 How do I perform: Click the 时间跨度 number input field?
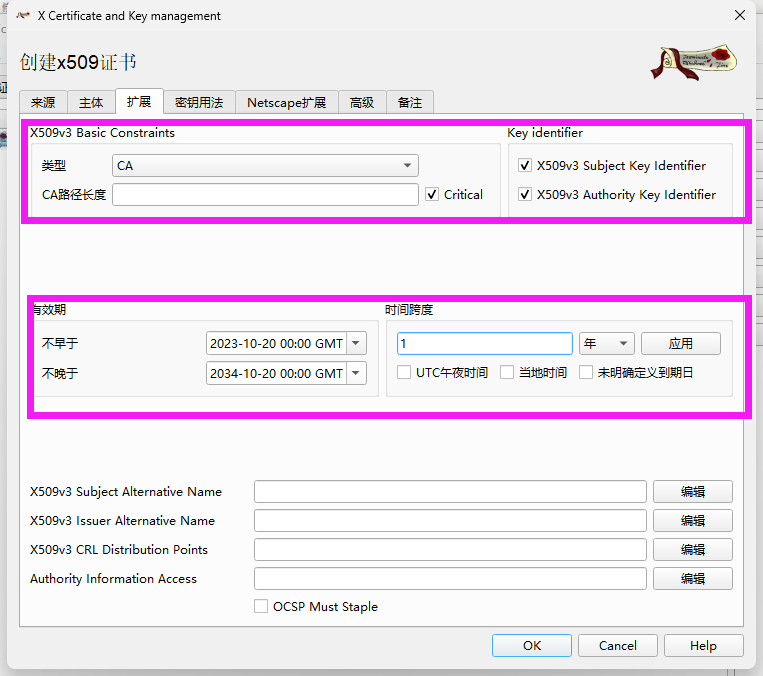(x=484, y=344)
